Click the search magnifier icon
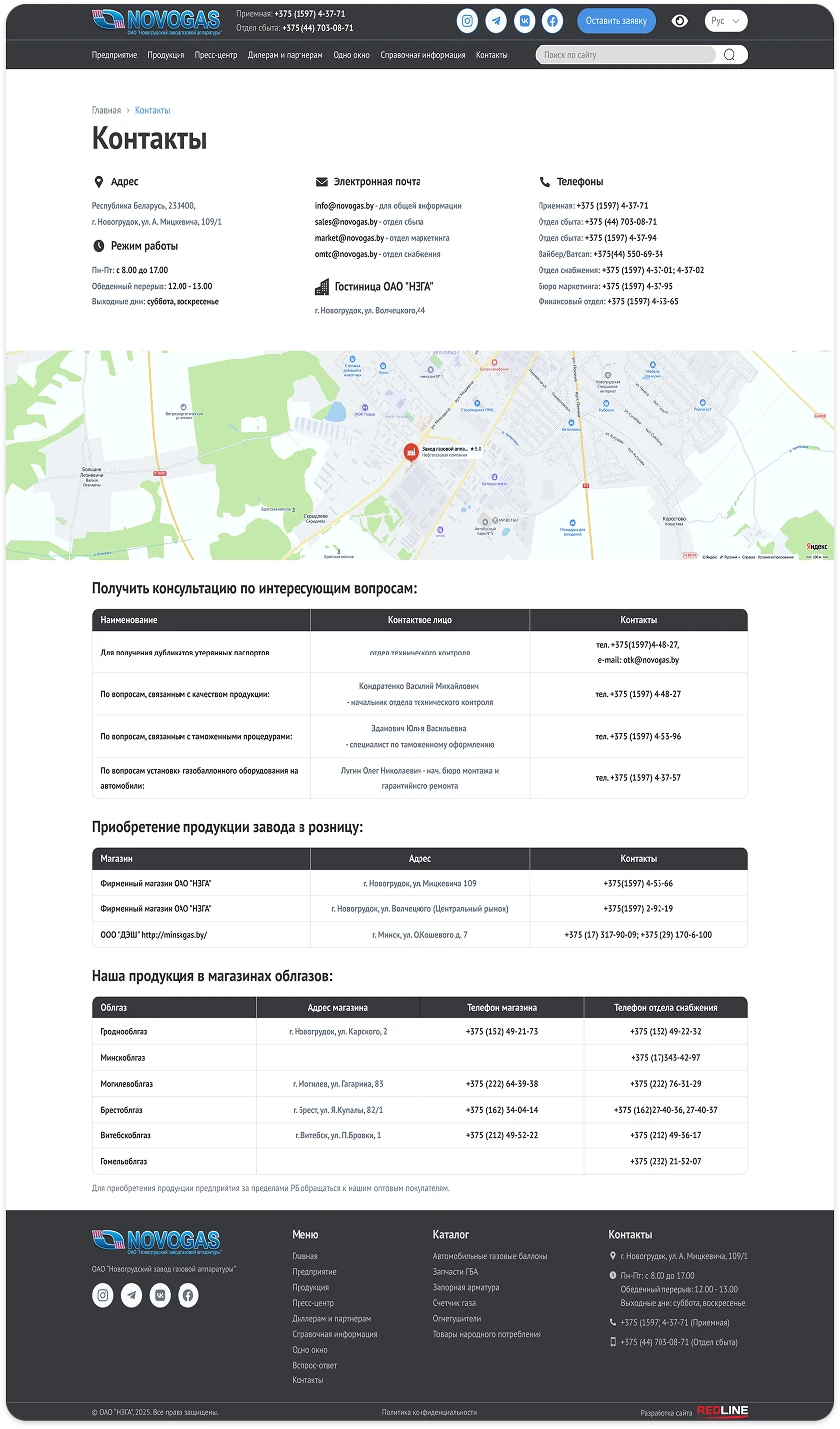 coord(730,55)
